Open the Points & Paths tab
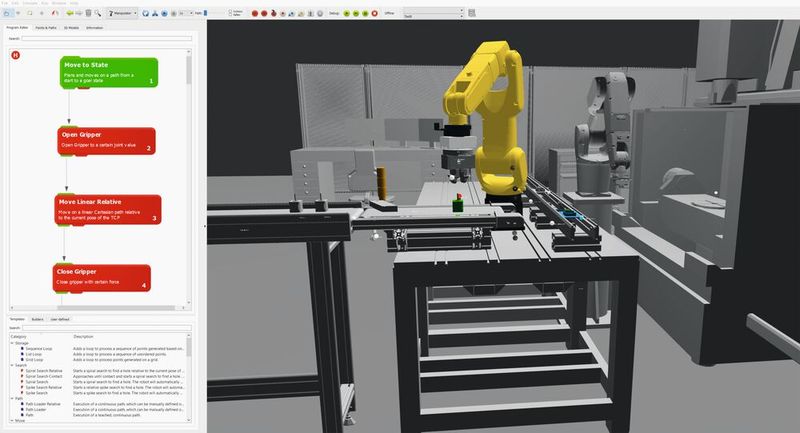Image resolution: width=800 pixels, height=433 pixels. click(x=46, y=28)
